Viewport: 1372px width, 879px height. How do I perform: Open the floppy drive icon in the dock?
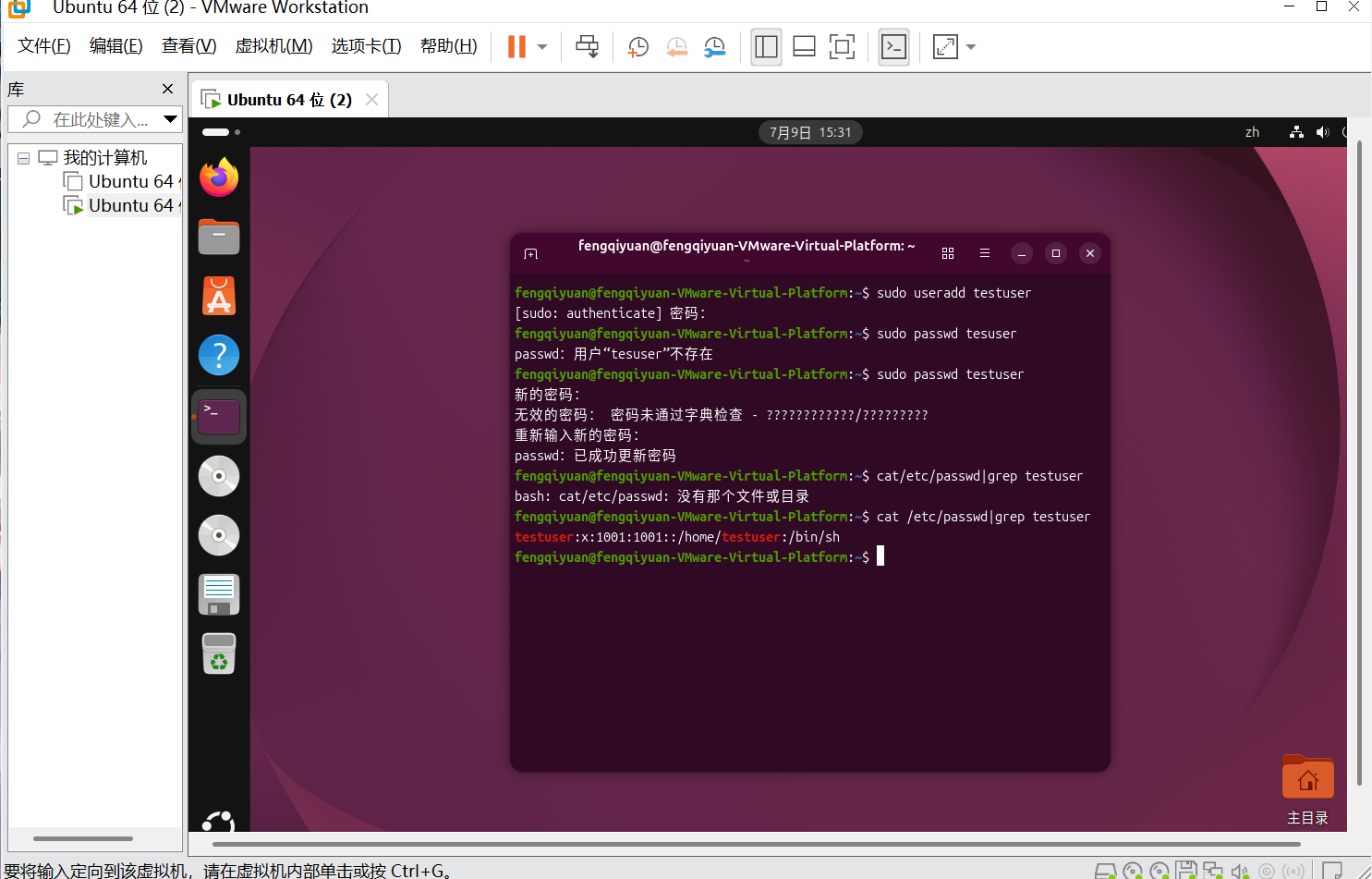pos(219,594)
